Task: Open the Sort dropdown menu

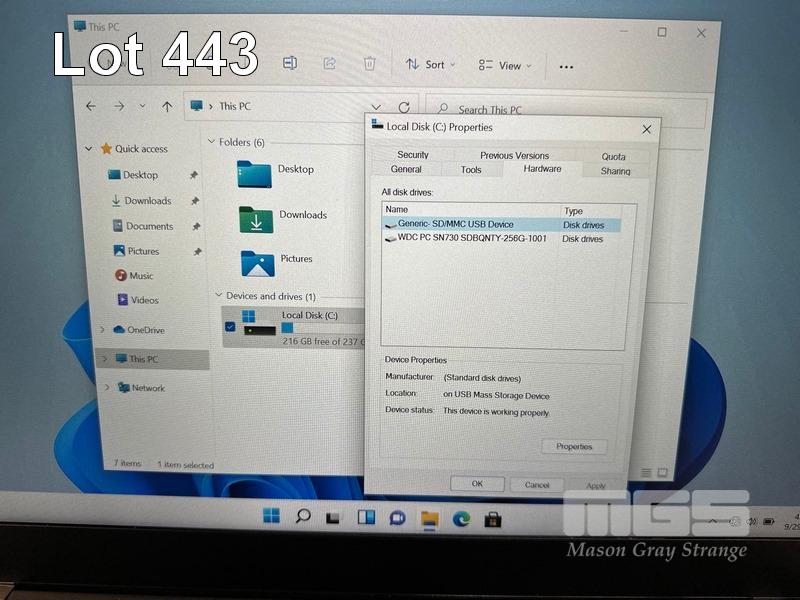Action: tap(430, 65)
